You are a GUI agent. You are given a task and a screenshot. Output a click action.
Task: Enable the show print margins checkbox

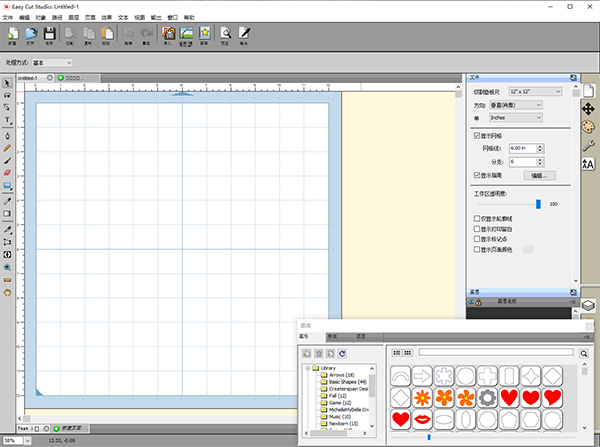[x=477, y=228]
